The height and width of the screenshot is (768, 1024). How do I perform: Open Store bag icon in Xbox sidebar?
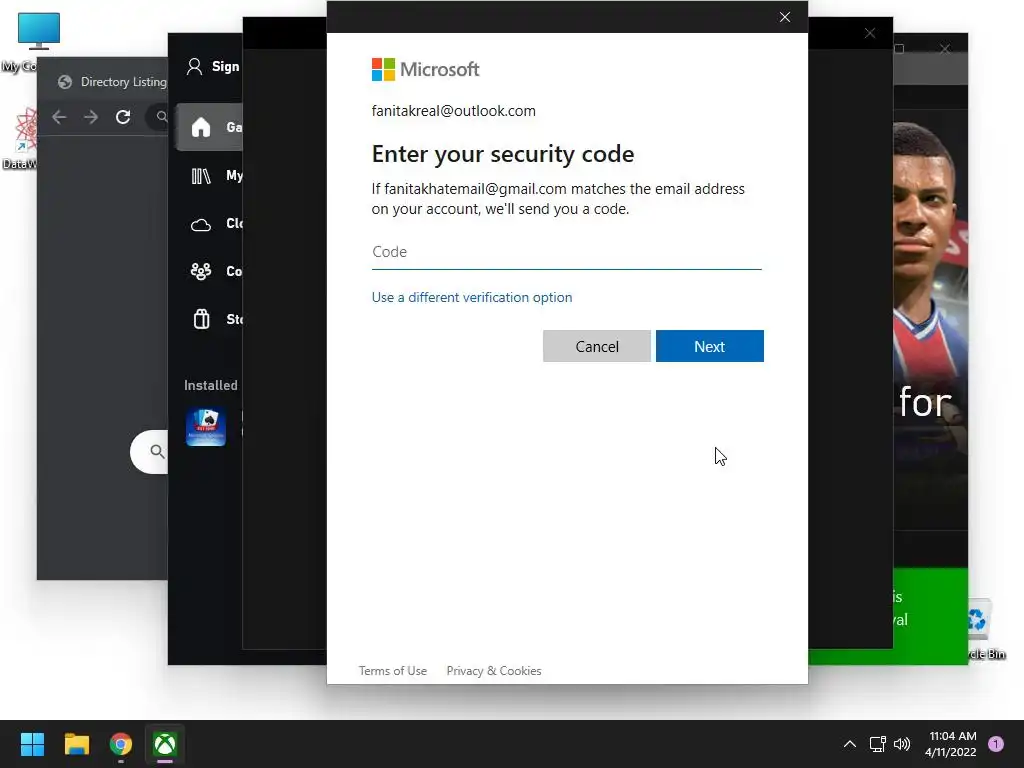201,319
